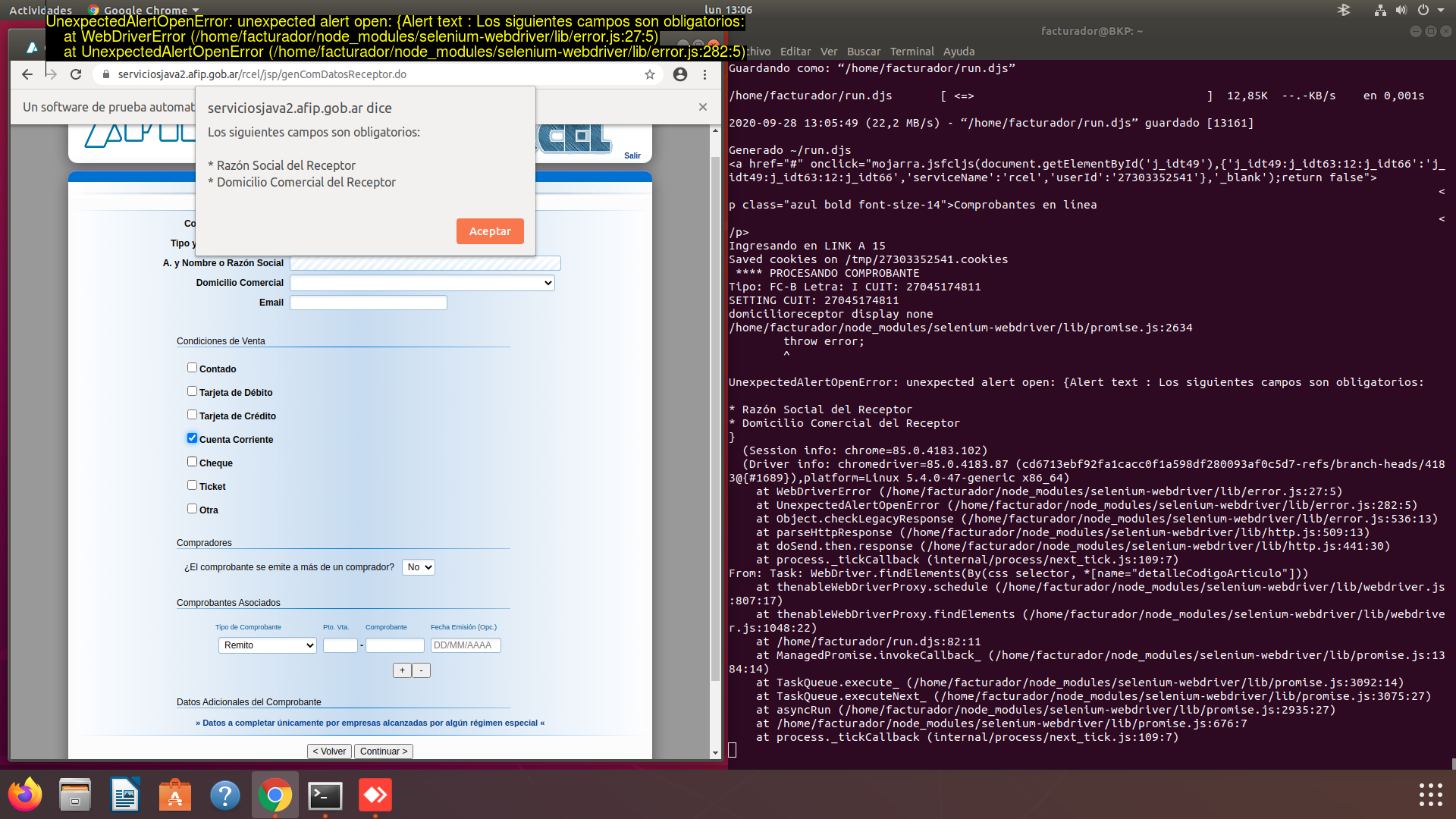The height and width of the screenshot is (819, 1456).
Task: Open the Domicilio Comercial dropdown
Action: click(x=422, y=283)
